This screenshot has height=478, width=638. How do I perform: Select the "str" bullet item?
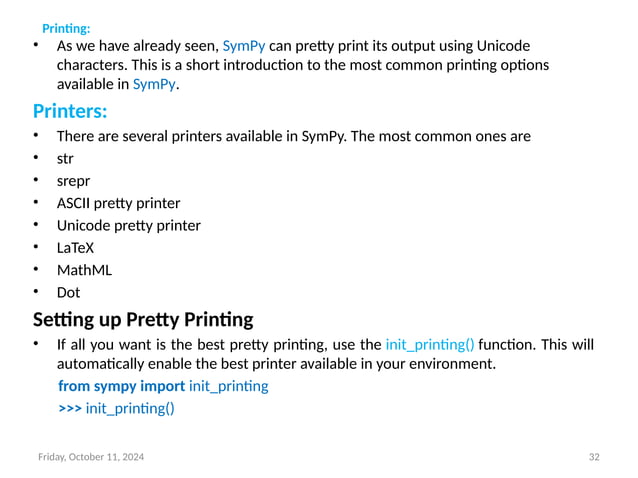point(65,158)
